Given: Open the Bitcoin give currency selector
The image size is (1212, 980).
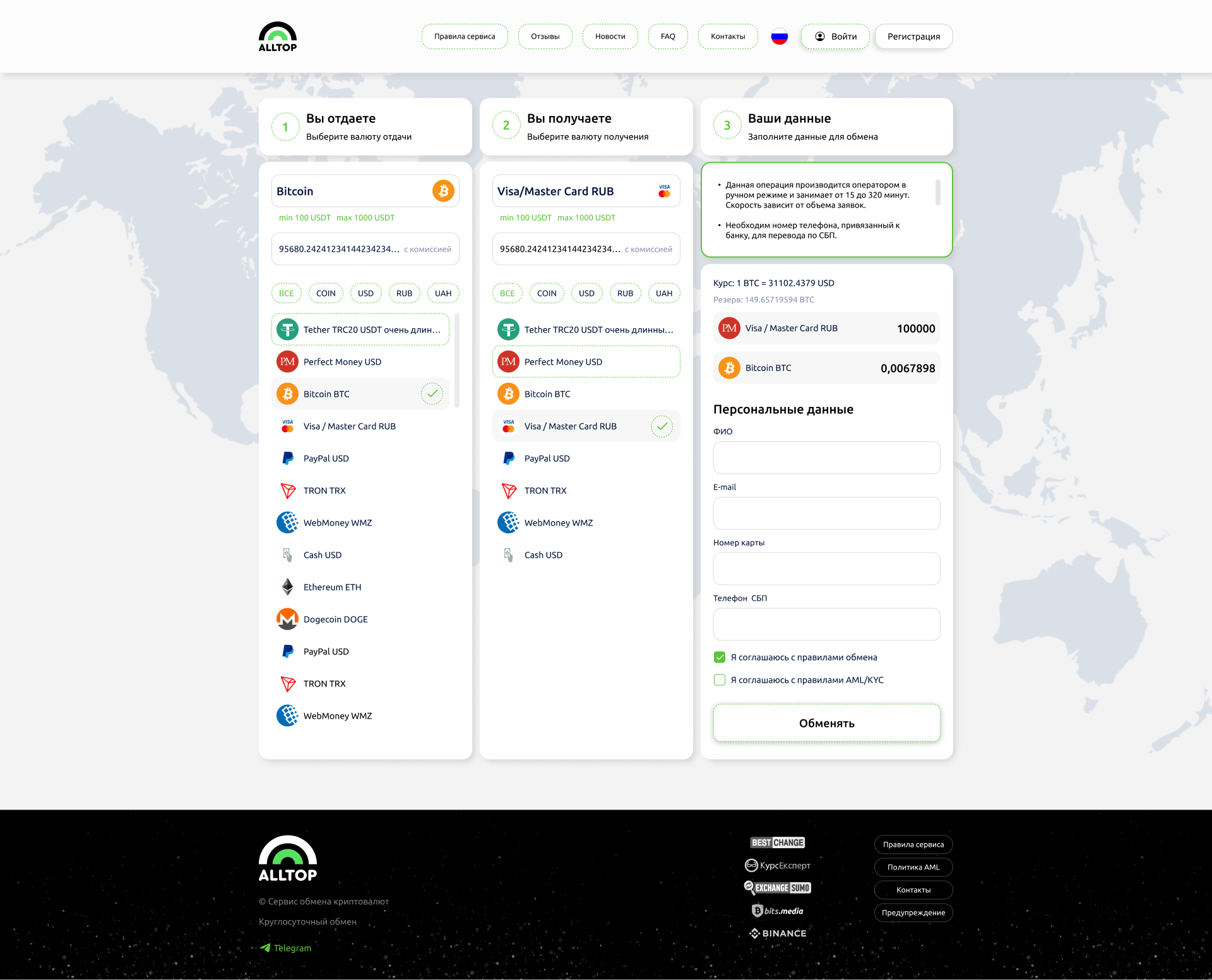Looking at the screenshot, I should pos(365,191).
